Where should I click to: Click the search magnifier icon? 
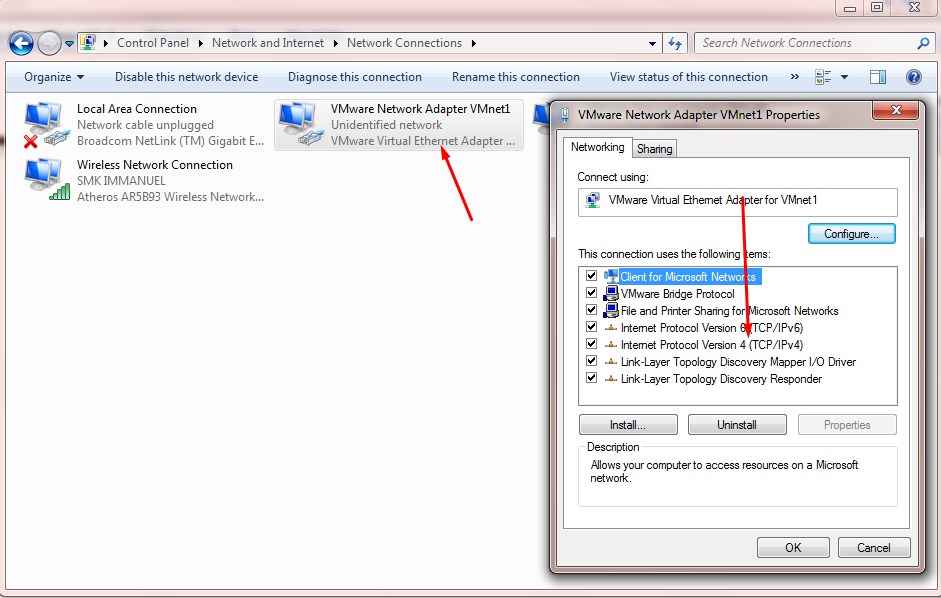924,43
